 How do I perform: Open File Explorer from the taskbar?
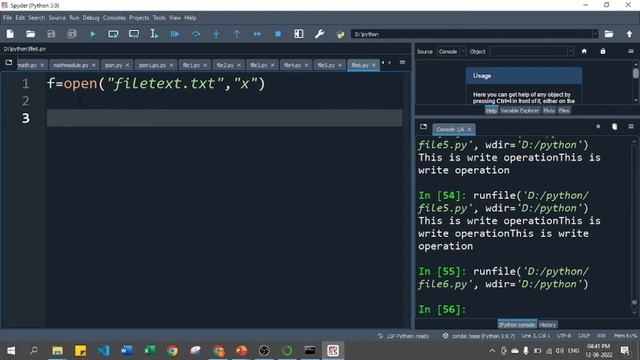click(x=57, y=350)
